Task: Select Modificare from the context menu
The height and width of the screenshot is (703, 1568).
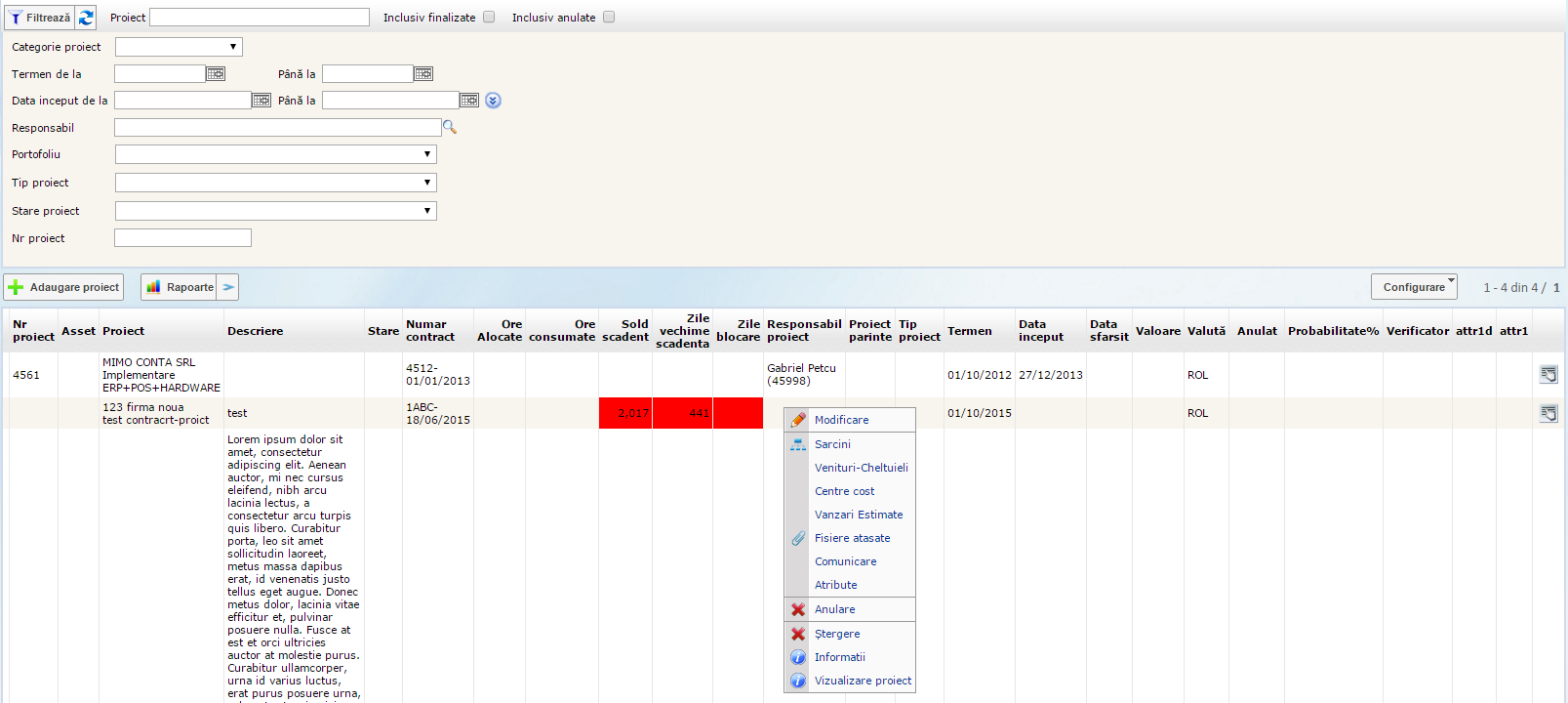Action: coord(841,420)
